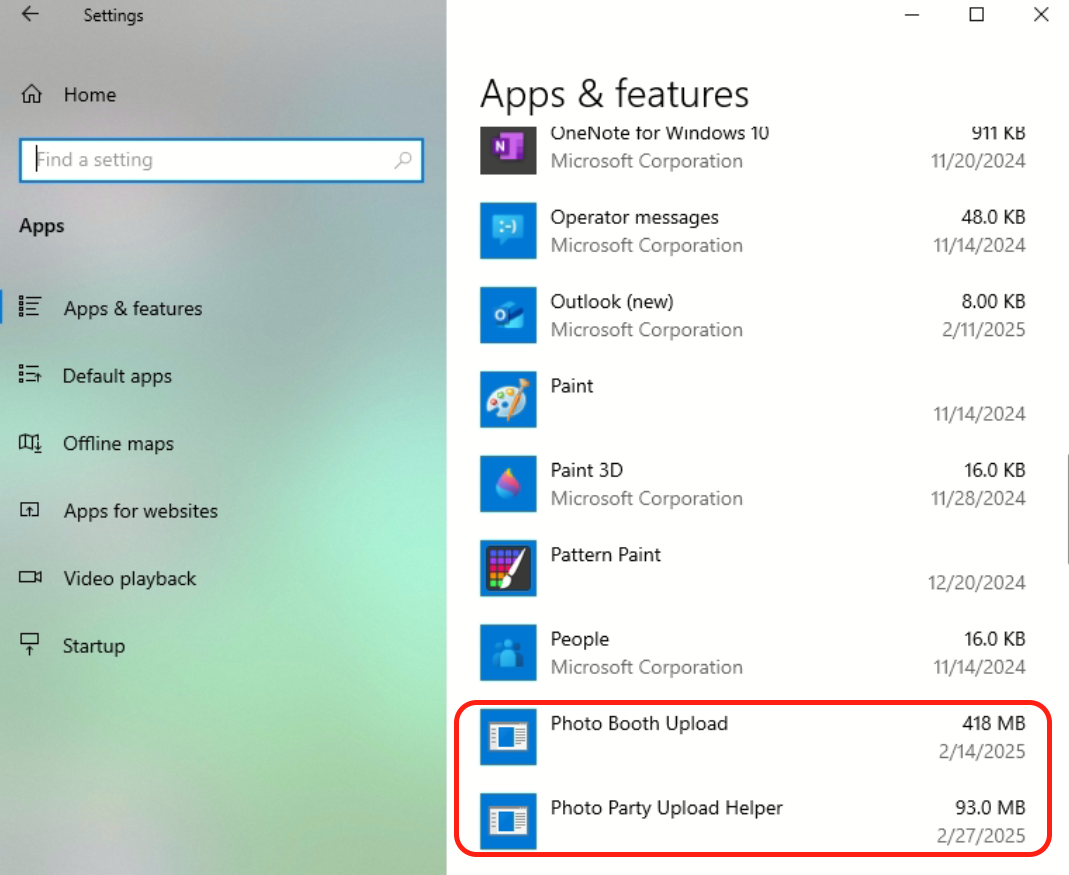Image resolution: width=1069 pixels, height=875 pixels.
Task: Select the Outlook (new) app icon
Action: [x=508, y=315]
